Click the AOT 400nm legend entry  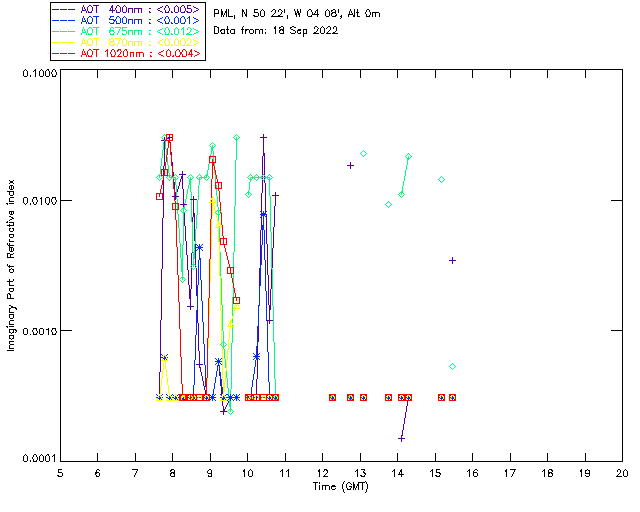tap(128, 9)
